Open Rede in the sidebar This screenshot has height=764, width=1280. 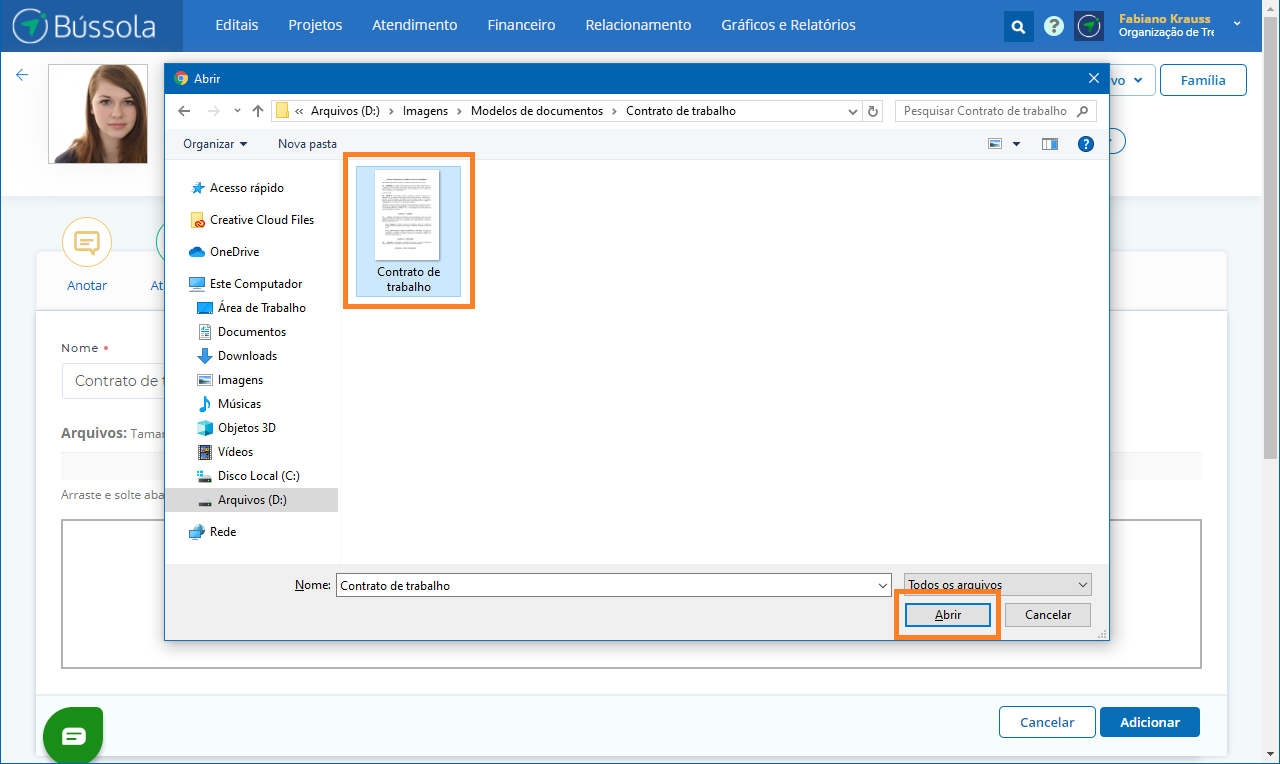tap(213, 532)
